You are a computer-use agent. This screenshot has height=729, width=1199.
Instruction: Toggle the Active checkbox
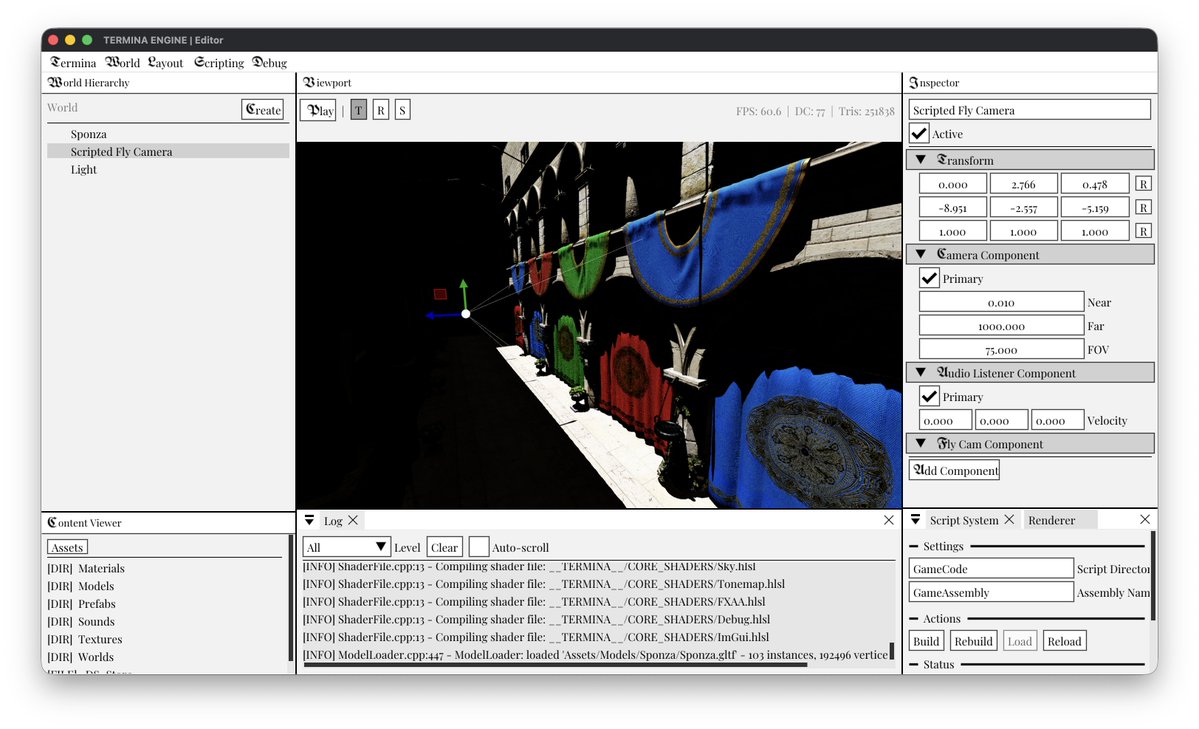919,133
